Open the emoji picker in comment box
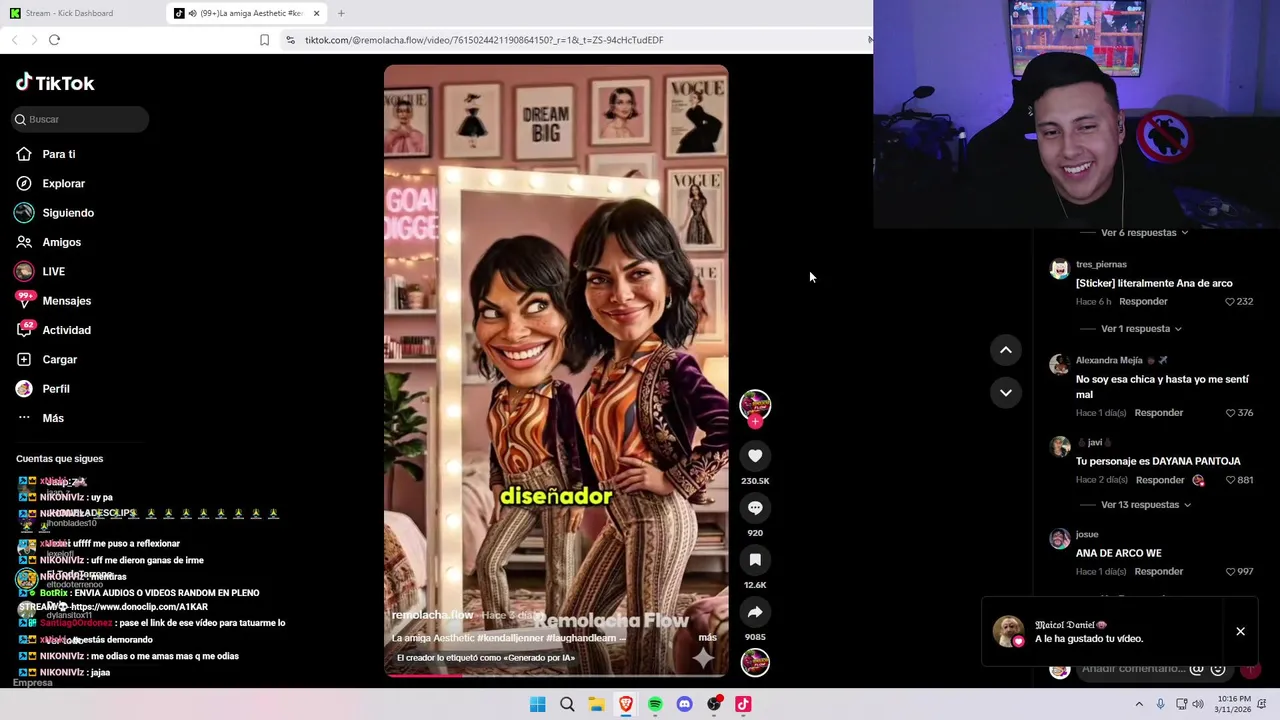This screenshot has height=720, width=1280. click(1218, 669)
